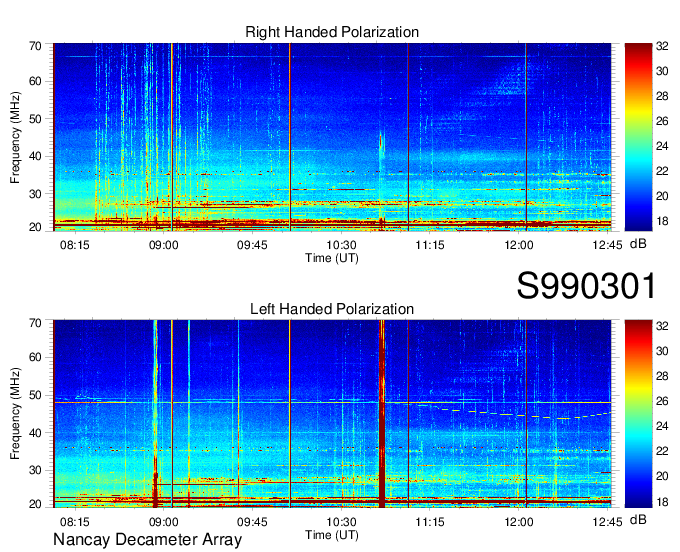Click the "11:15" tick under the Left Handed plot
The height and width of the screenshot is (552, 680).
point(430,522)
